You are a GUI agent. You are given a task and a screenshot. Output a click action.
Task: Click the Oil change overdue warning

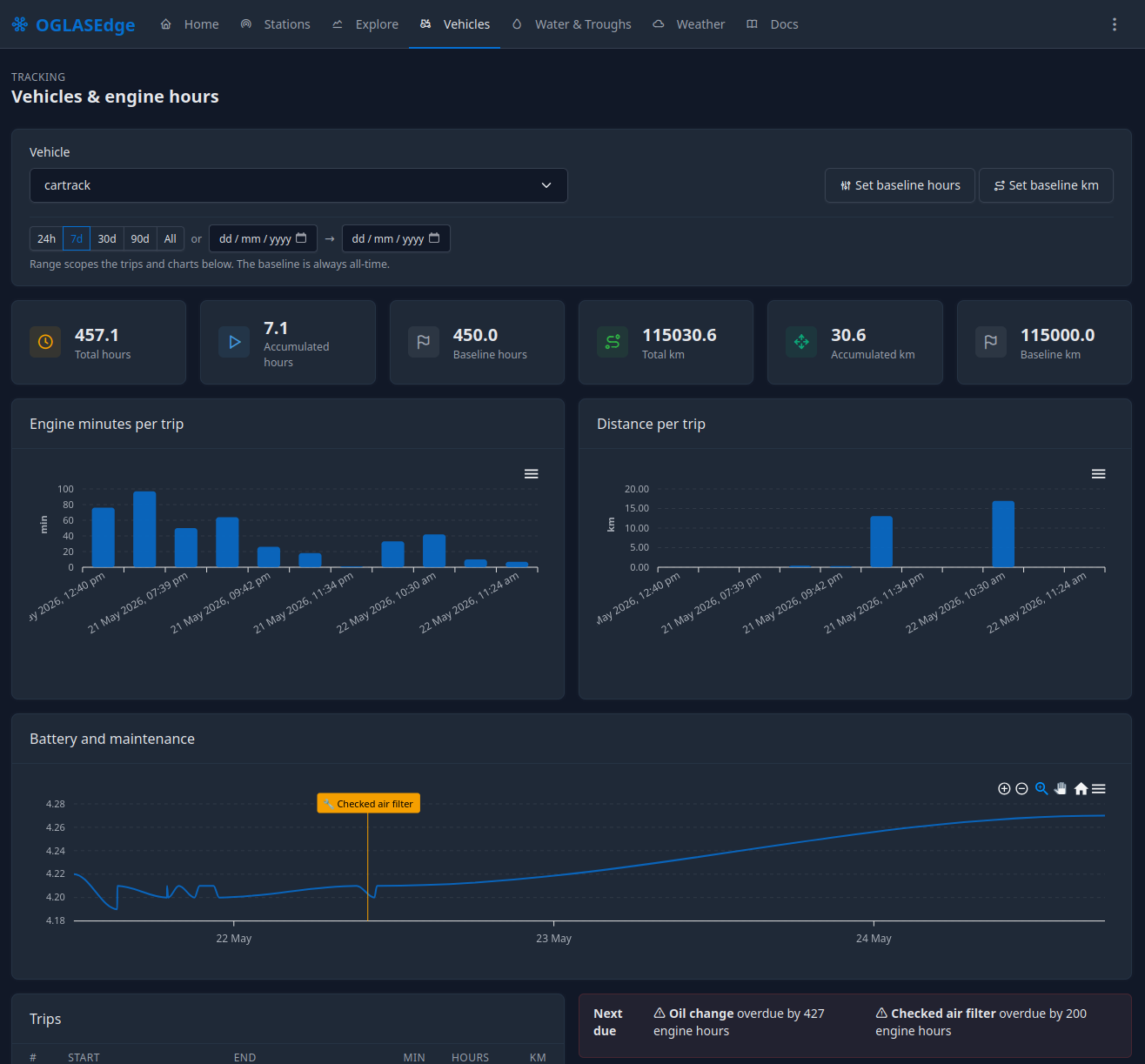(740, 1022)
